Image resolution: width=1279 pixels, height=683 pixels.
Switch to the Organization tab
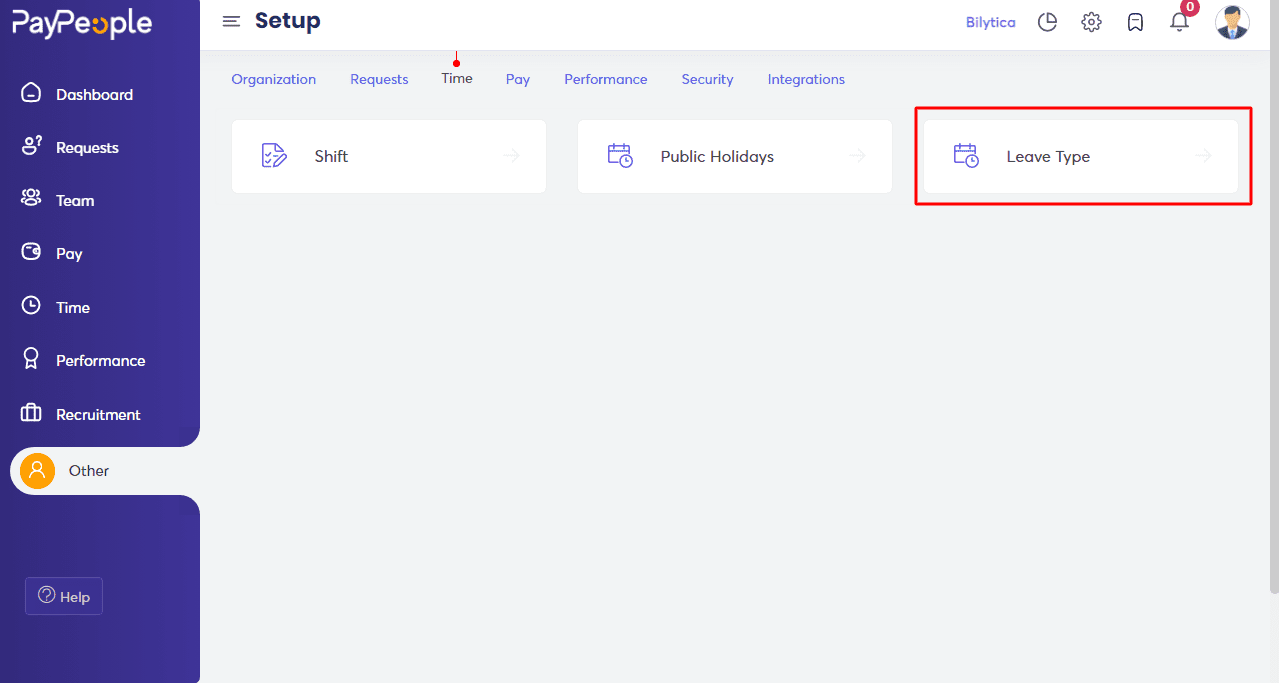point(274,79)
